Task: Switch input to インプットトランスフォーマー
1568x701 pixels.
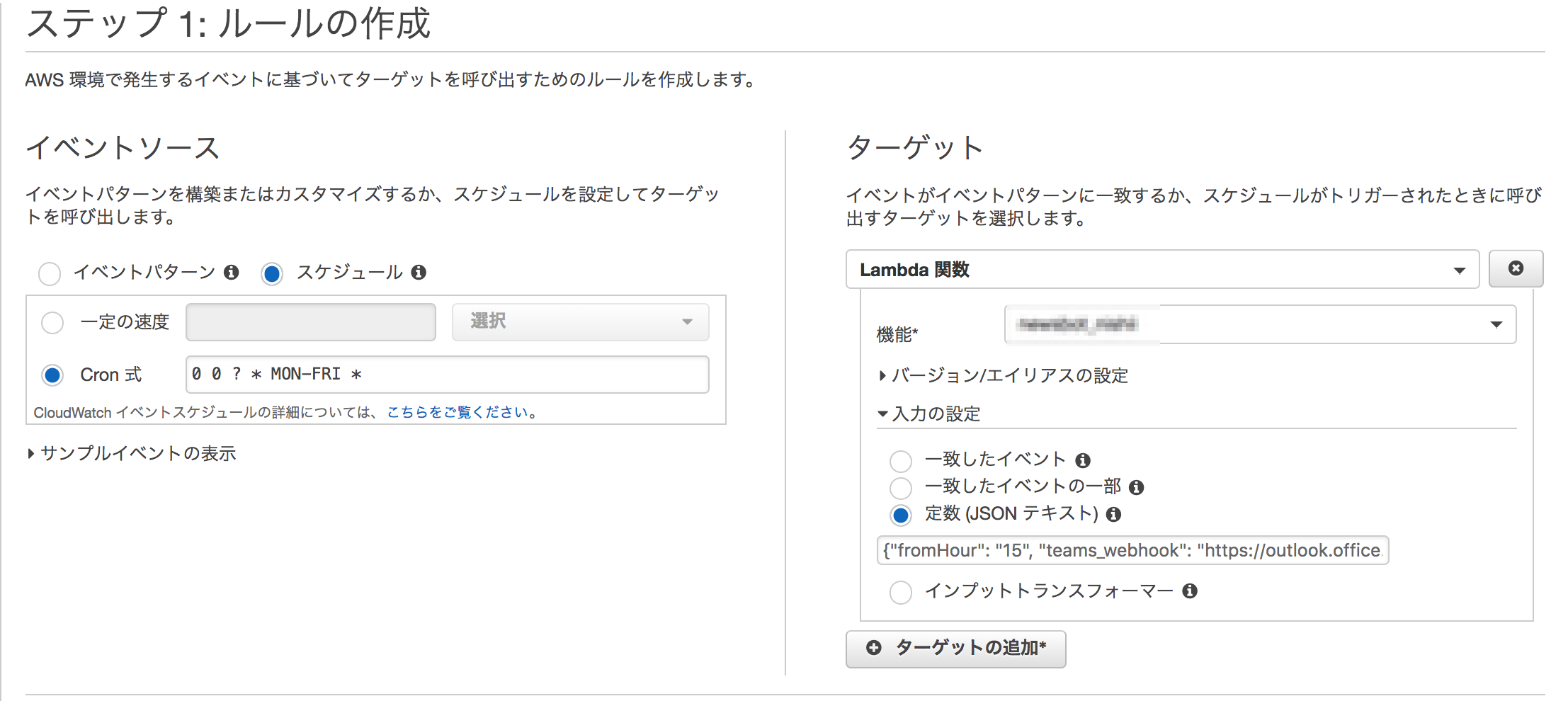Action: (900, 592)
